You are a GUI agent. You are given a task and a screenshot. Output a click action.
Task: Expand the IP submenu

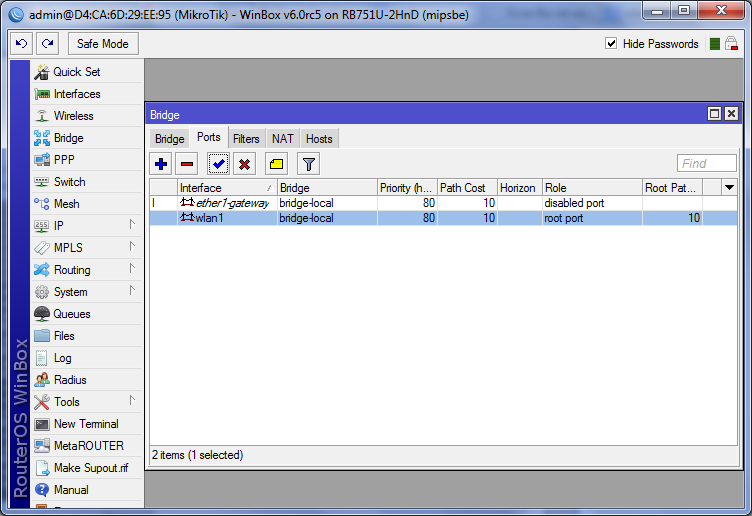(87, 226)
